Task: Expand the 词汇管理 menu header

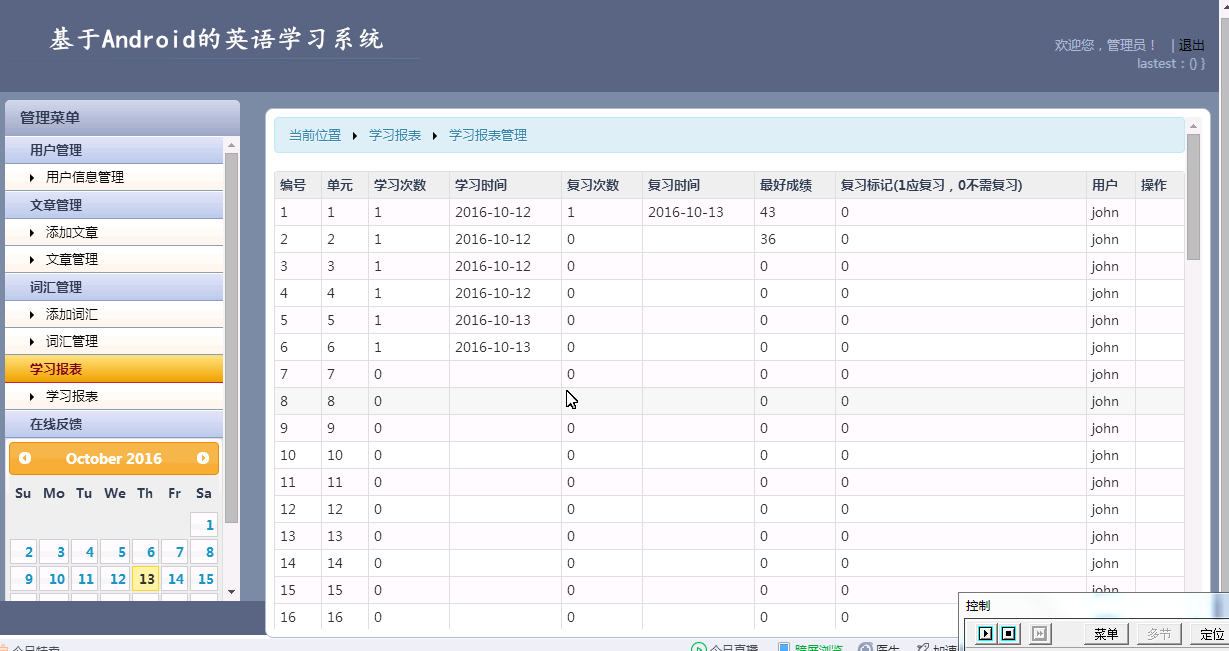Action: [115, 287]
